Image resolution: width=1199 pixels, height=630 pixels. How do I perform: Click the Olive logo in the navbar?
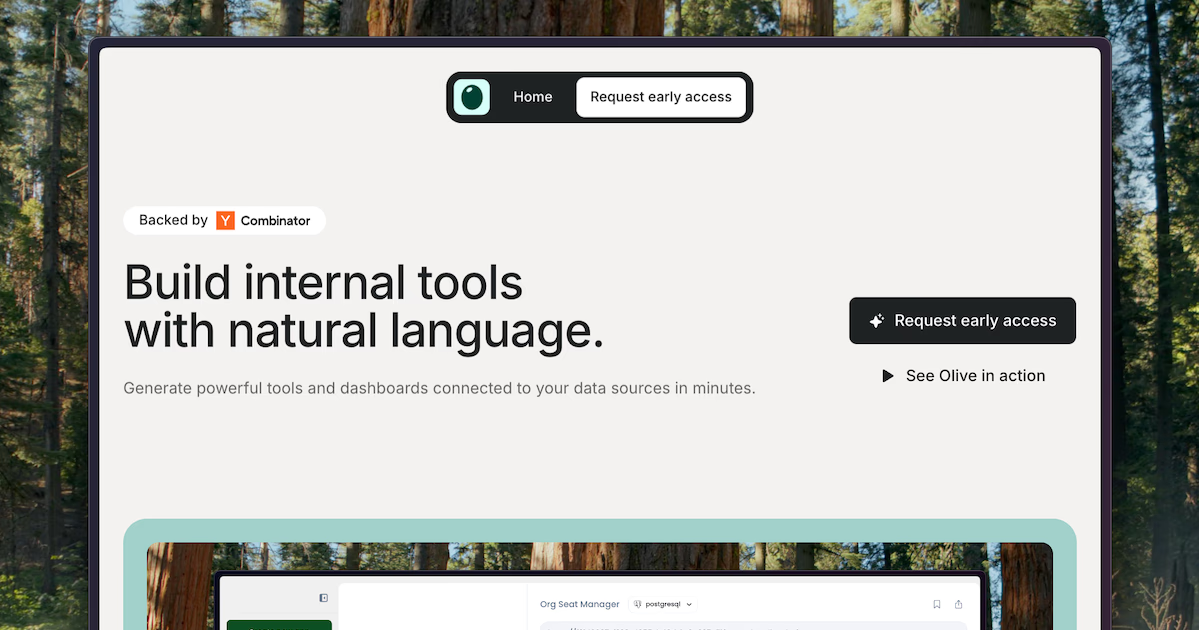(x=471, y=97)
